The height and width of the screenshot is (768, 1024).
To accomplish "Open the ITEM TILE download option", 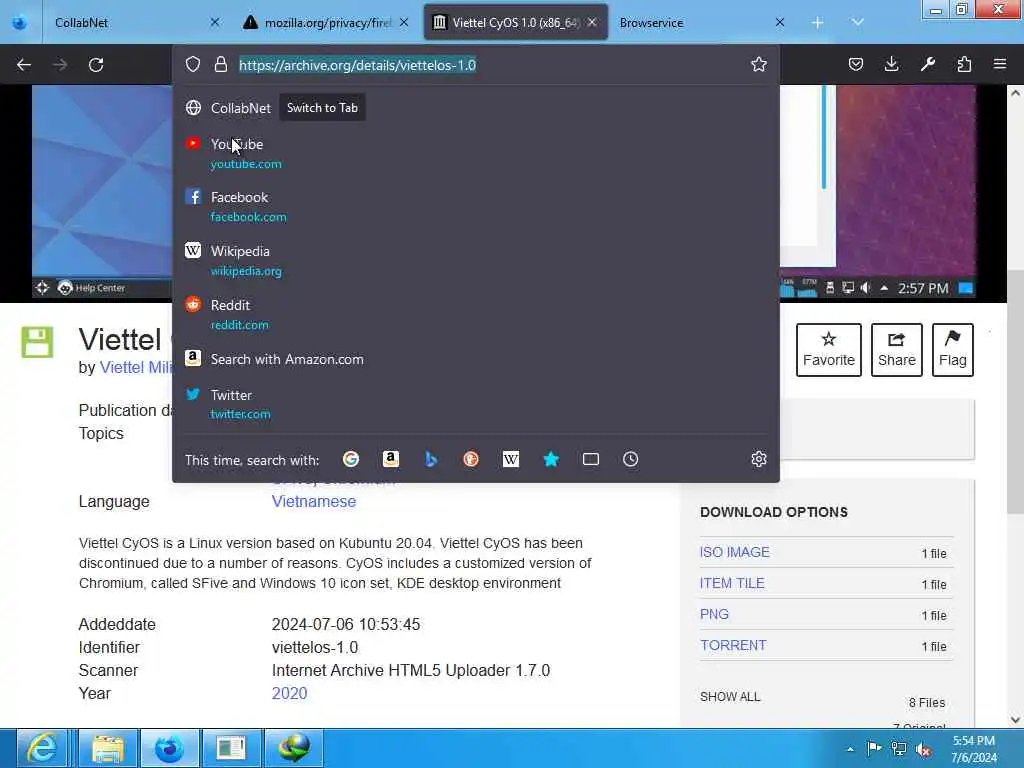I will [731, 583].
